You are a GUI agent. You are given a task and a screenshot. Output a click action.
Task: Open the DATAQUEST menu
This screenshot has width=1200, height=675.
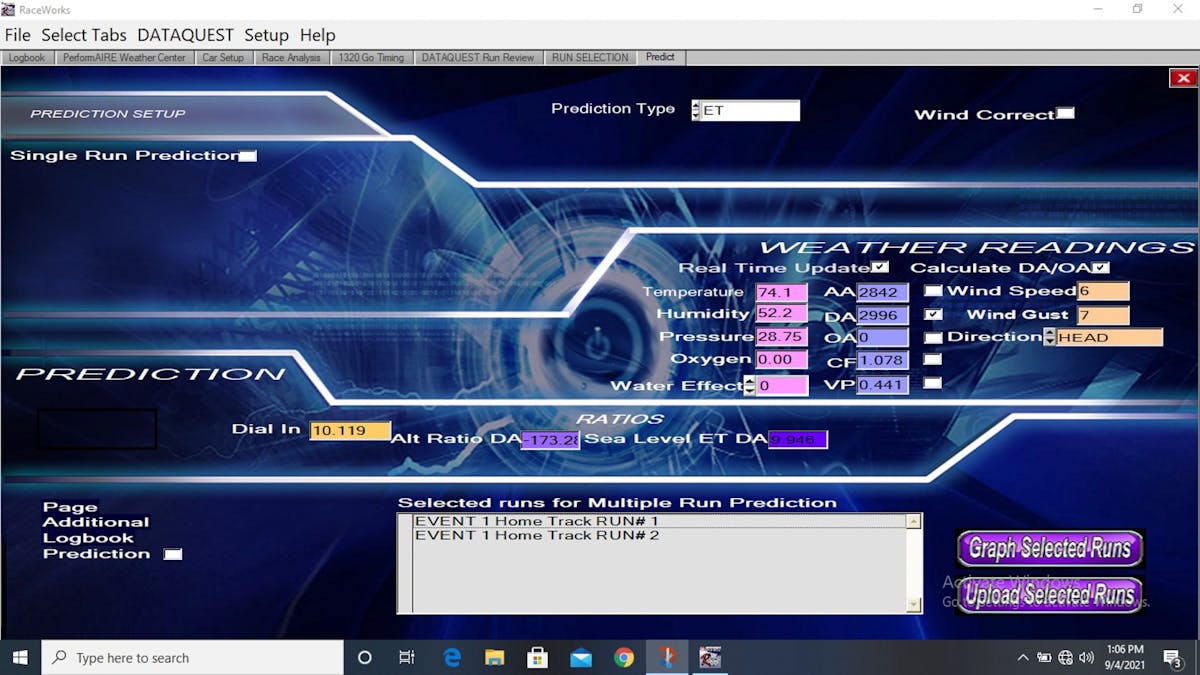pos(185,35)
